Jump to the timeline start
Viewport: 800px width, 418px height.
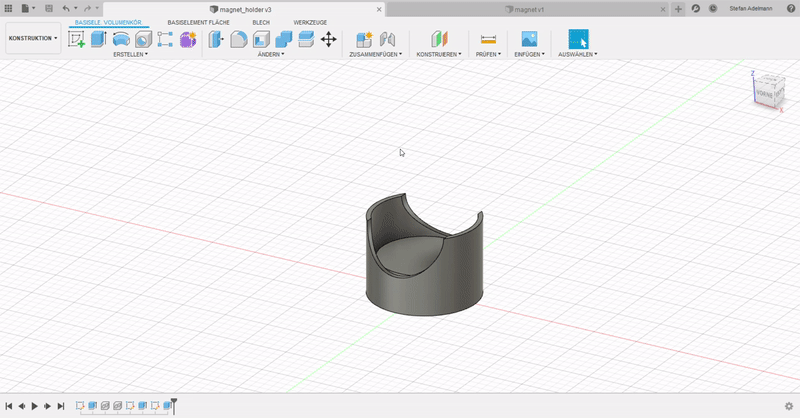click(9, 406)
